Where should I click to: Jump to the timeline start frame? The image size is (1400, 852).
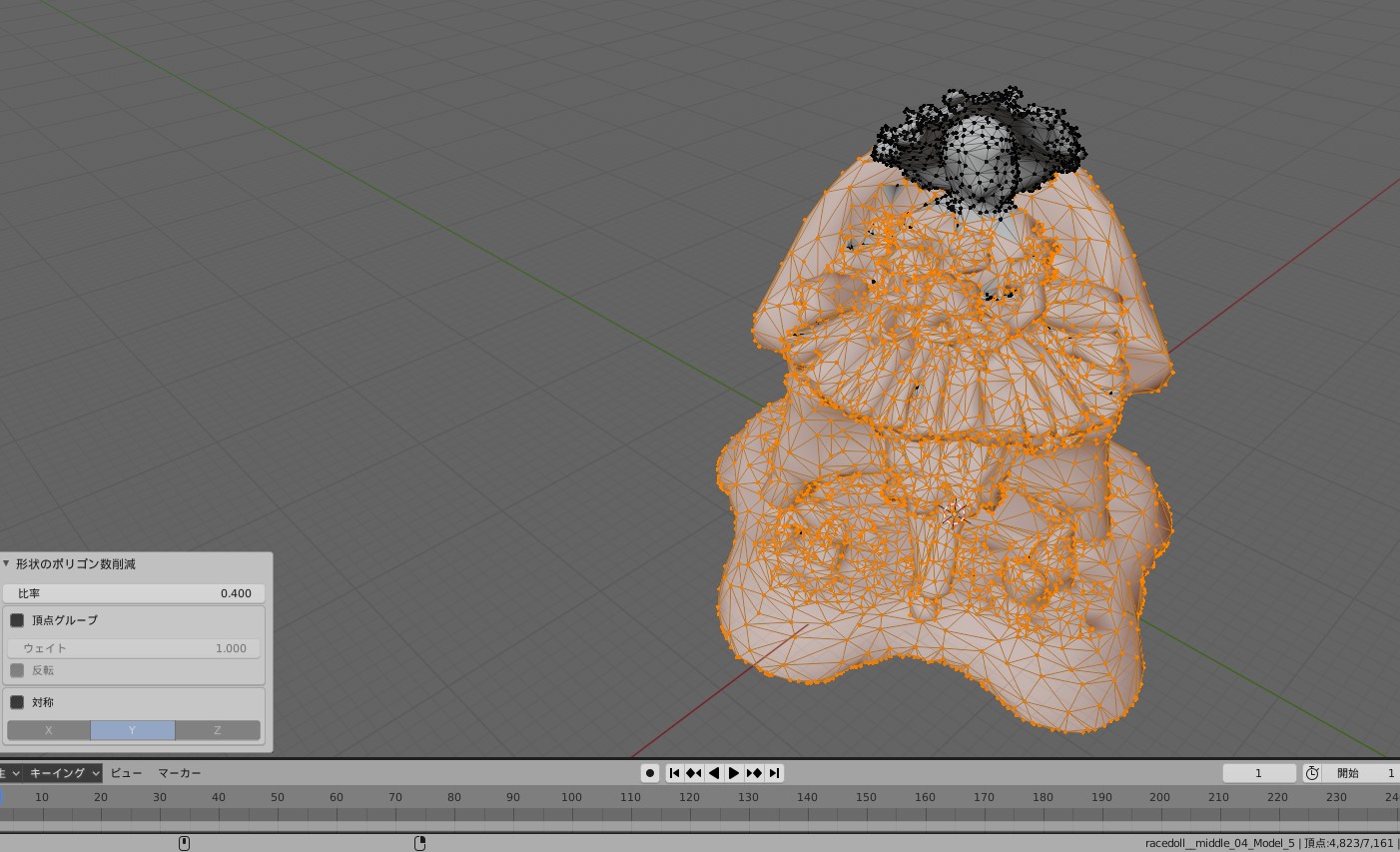click(674, 773)
